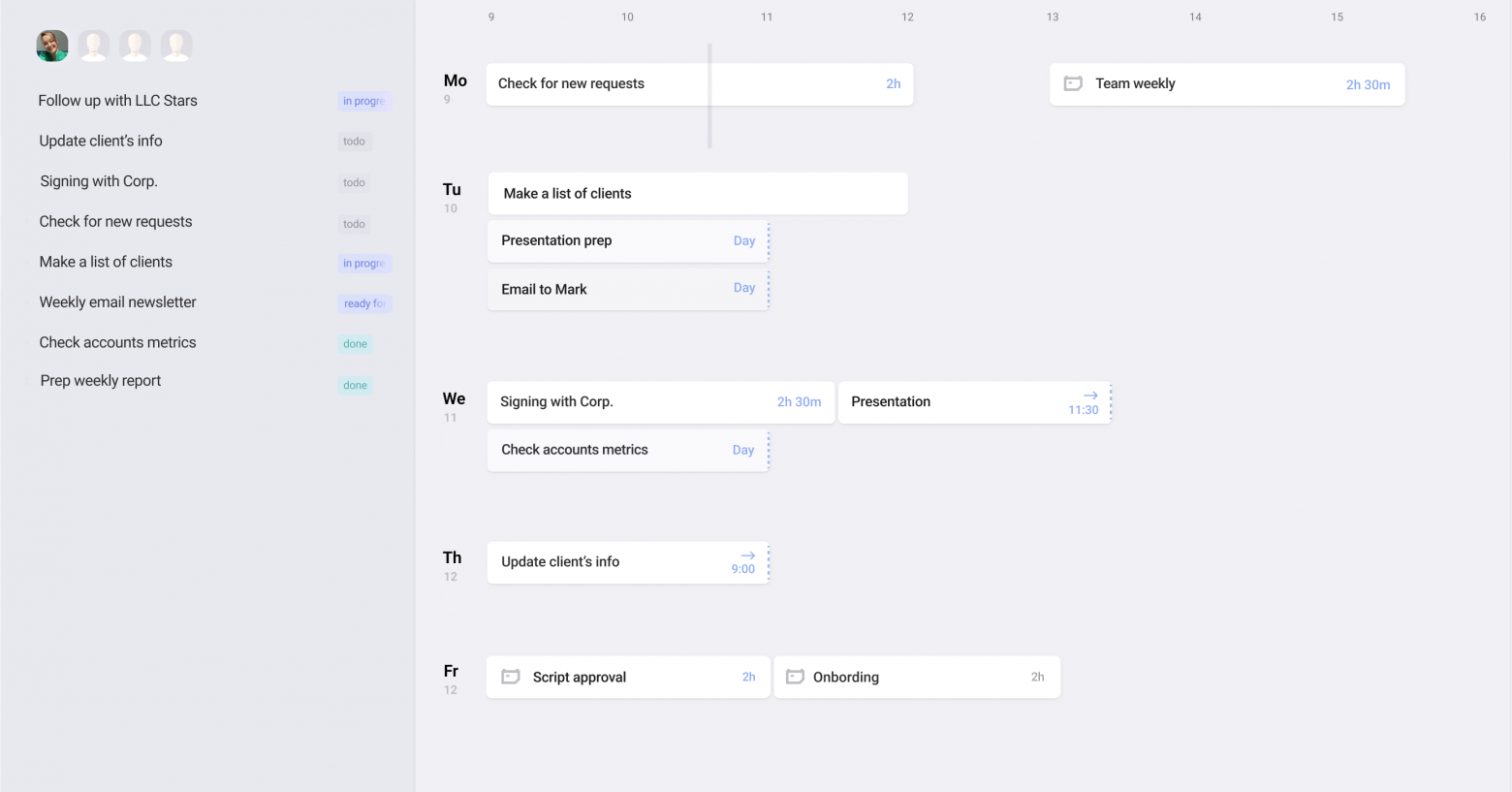1512x792 pixels.
Task: Click the arrow icon on Presentation card
Action: pyautogui.click(x=1090, y=396)
